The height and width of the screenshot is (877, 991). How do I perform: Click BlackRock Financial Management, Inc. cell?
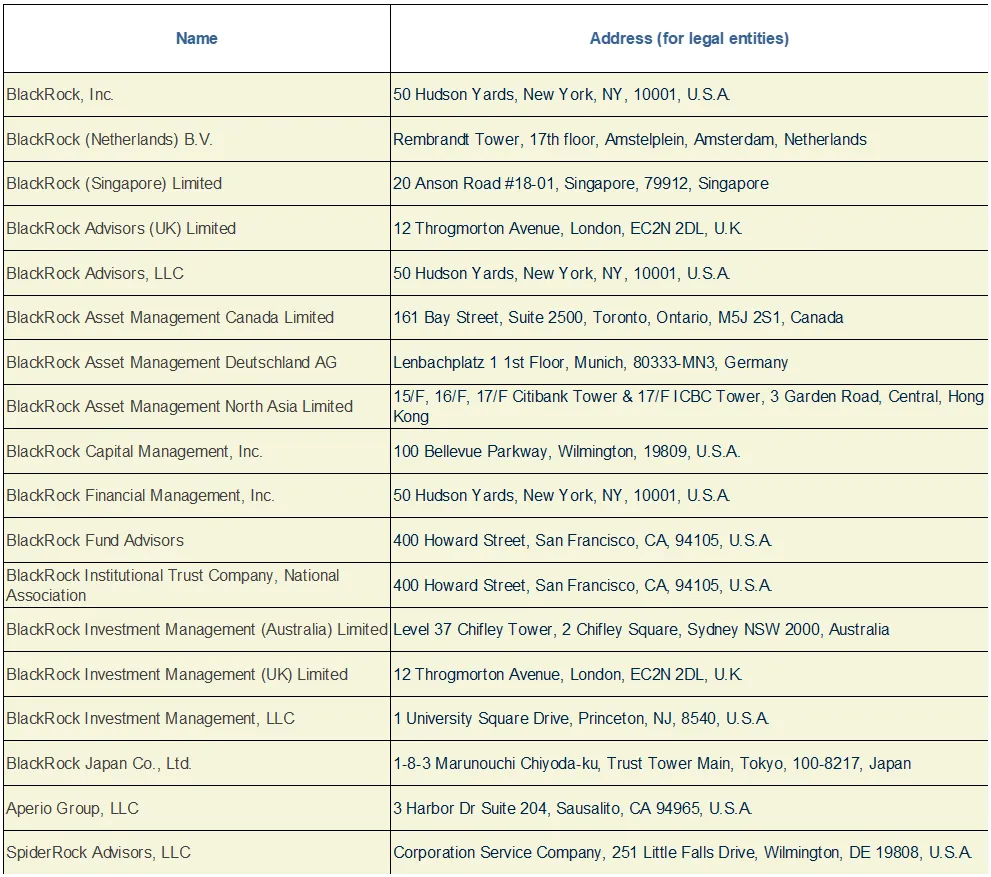197,496
